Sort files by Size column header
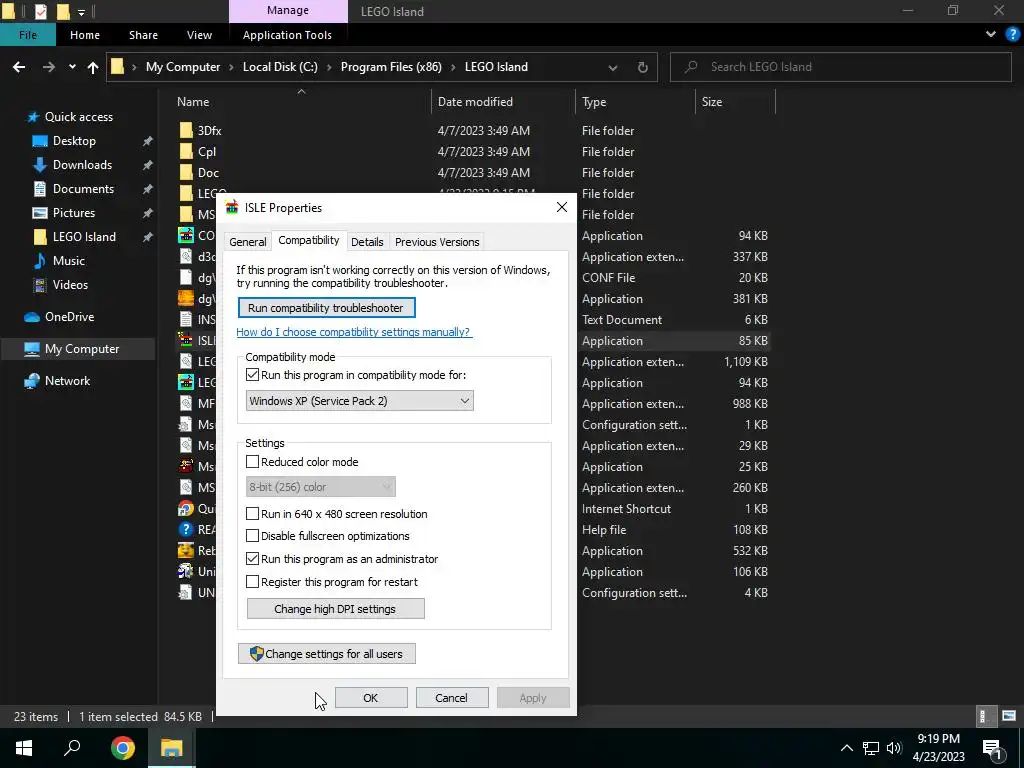 (735, 102)
